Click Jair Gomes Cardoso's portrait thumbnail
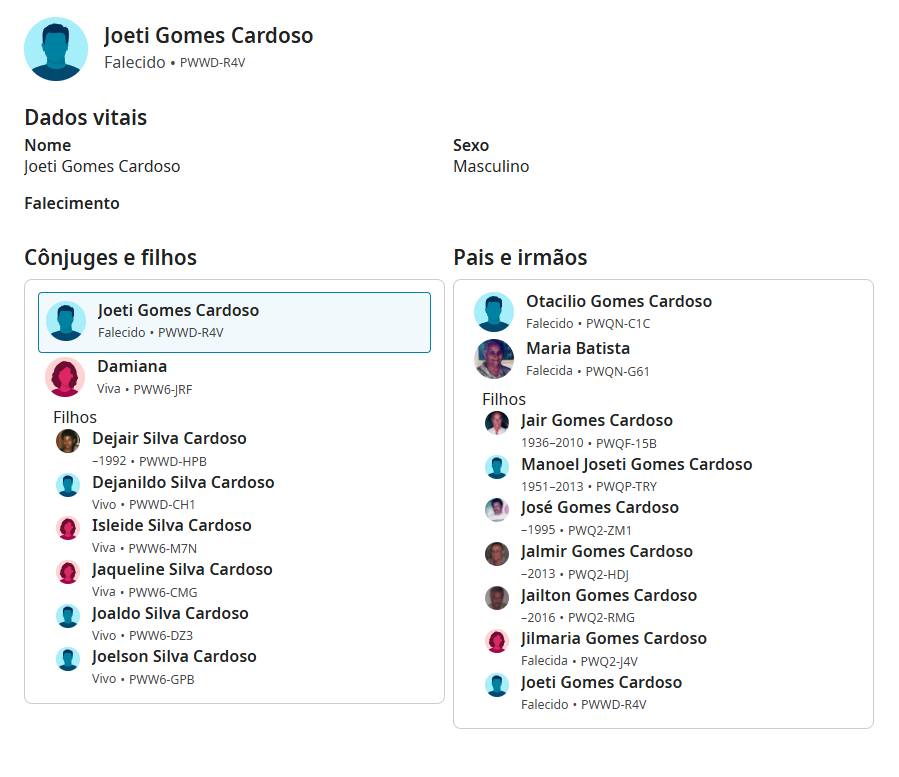The height and width of the screenshot is (777, 899). pos(497,423)
